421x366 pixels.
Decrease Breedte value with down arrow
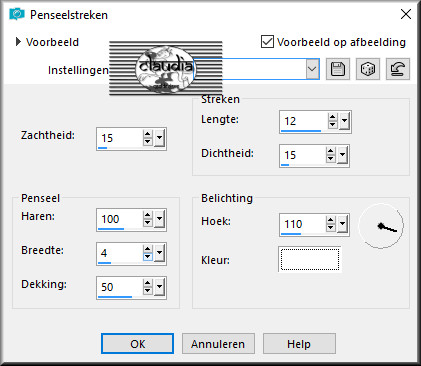point(148,257)
